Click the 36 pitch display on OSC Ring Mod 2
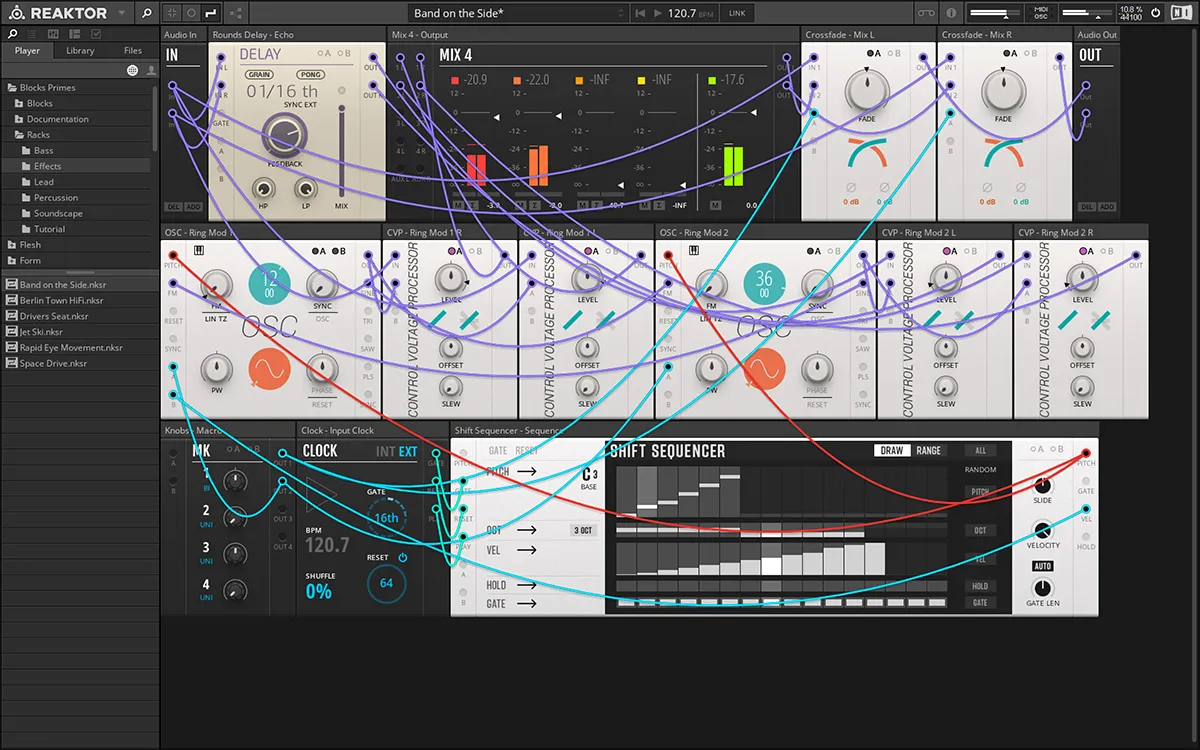 pyautogui.click(x=764, y=286)
